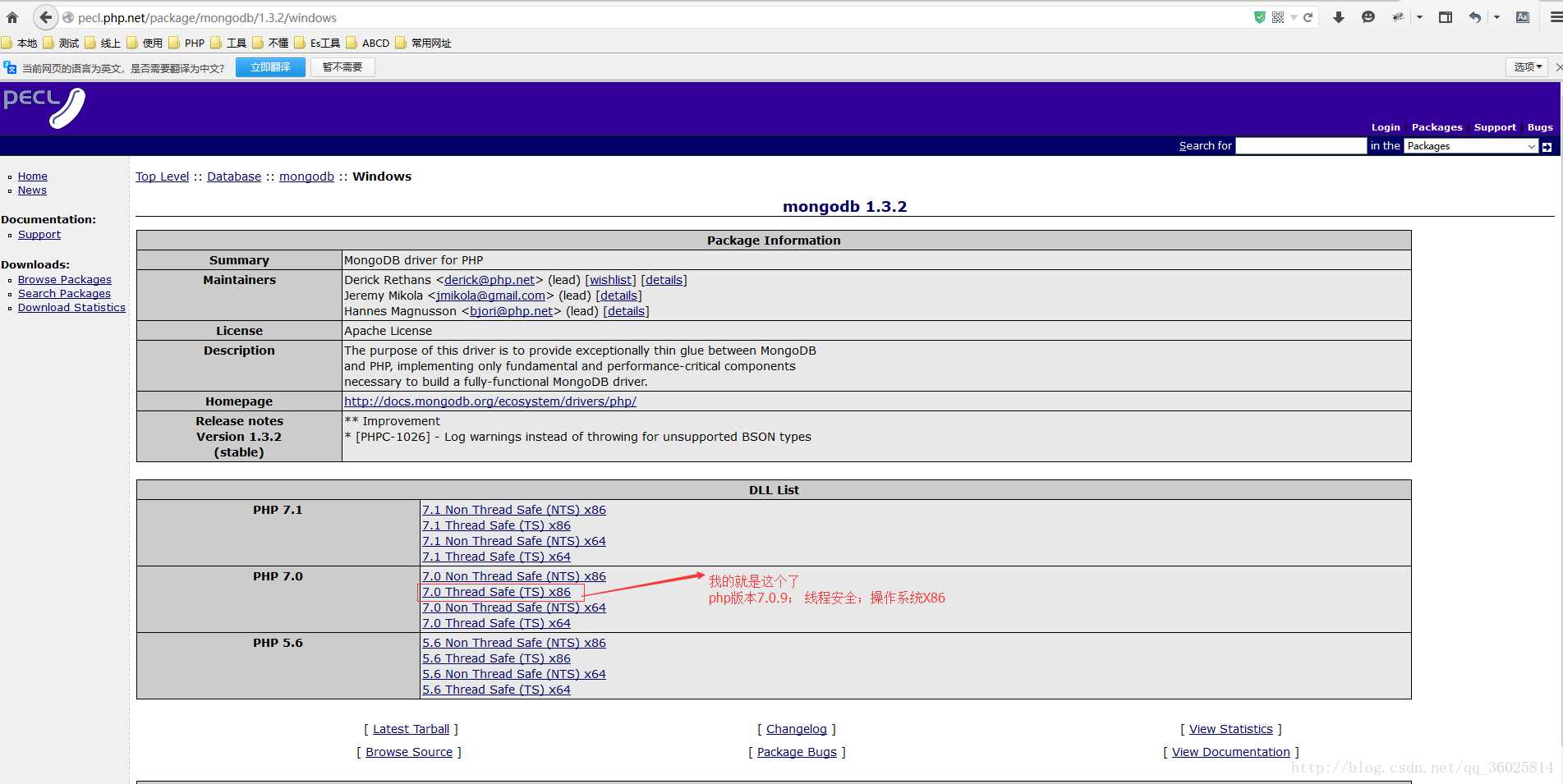Open derick@php.net email link
Viewport: 1563px width, 784px height.
click(490, 280)
